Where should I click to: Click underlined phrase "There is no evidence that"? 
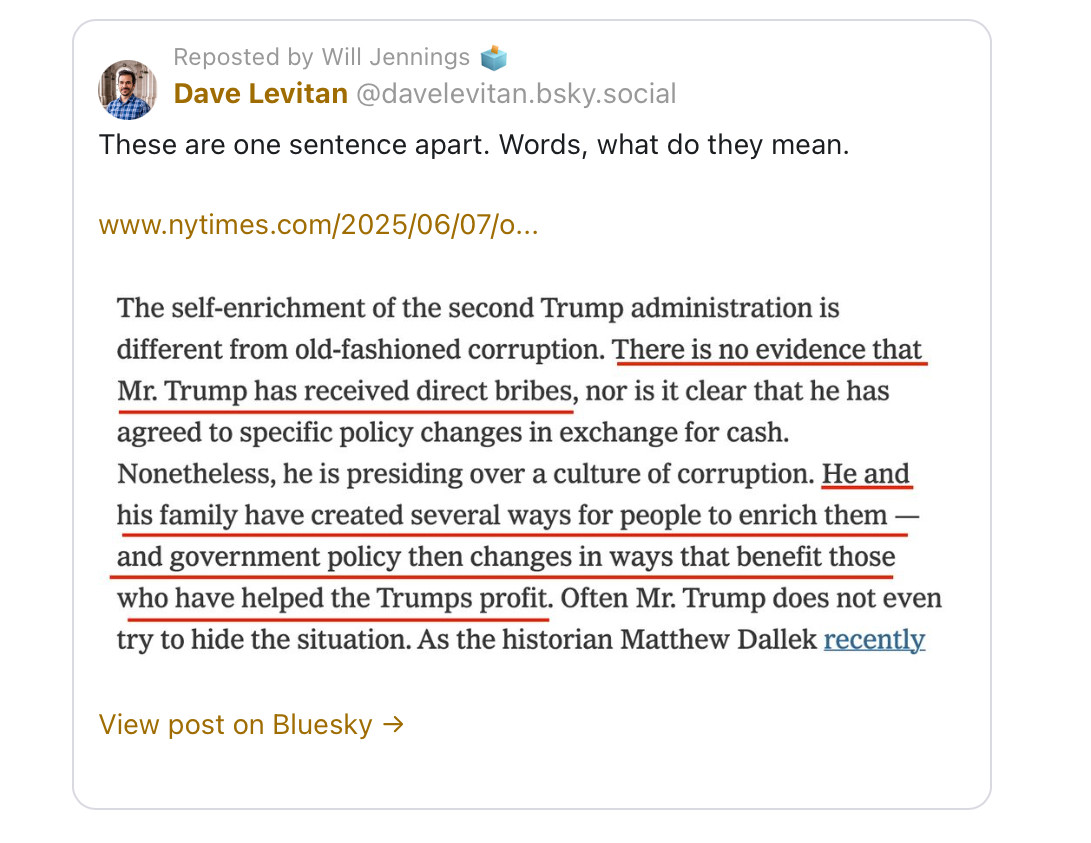point(768,350)
